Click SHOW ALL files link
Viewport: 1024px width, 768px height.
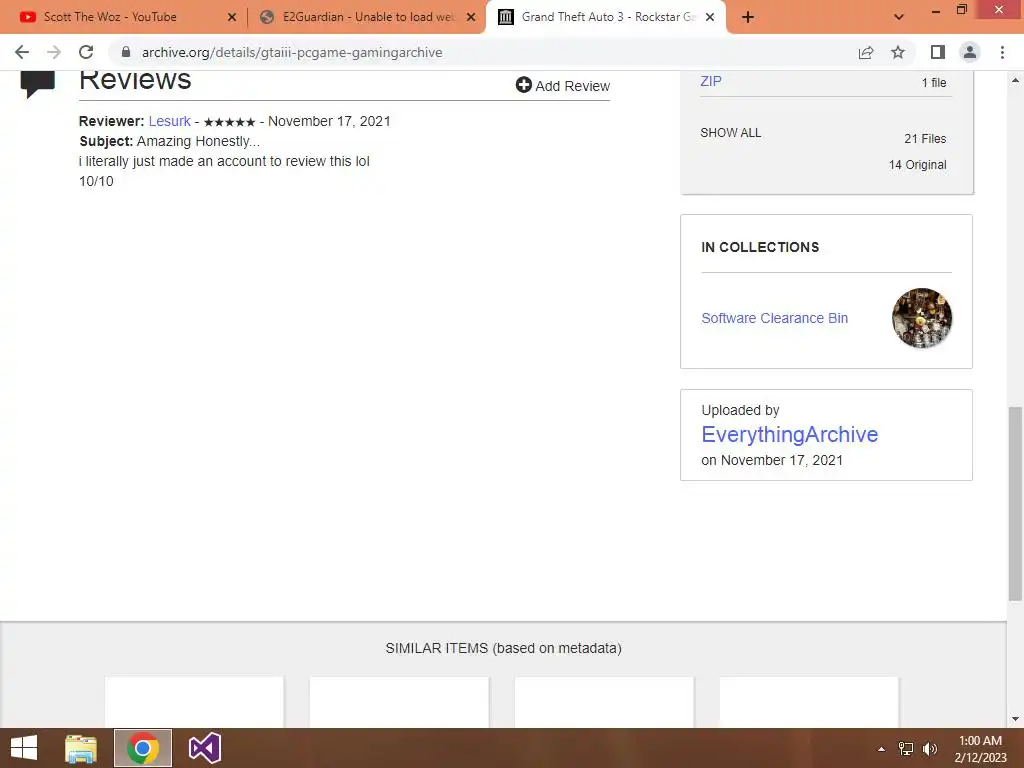(731, 133)
